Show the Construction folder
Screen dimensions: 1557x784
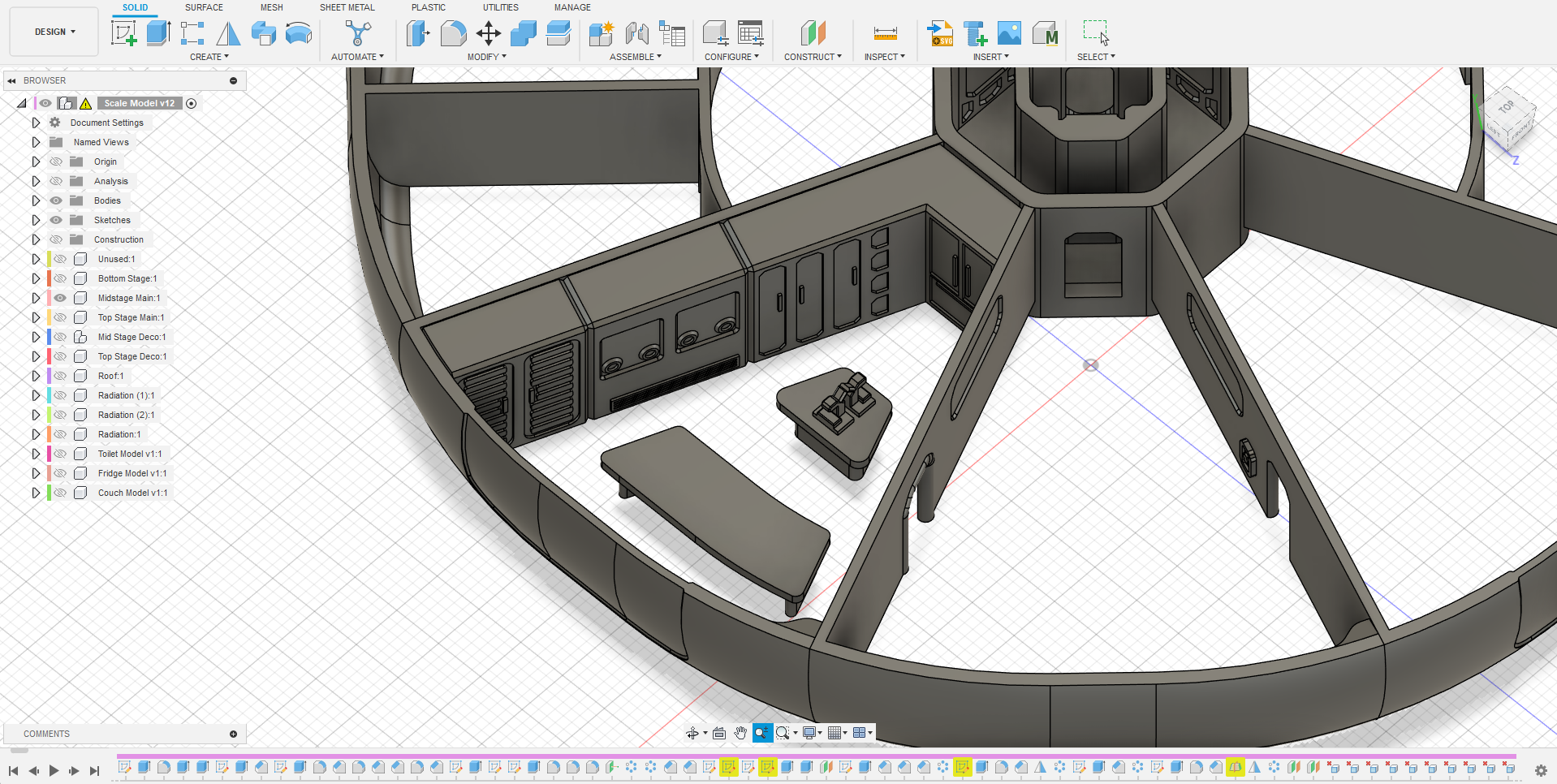[56, 239]
